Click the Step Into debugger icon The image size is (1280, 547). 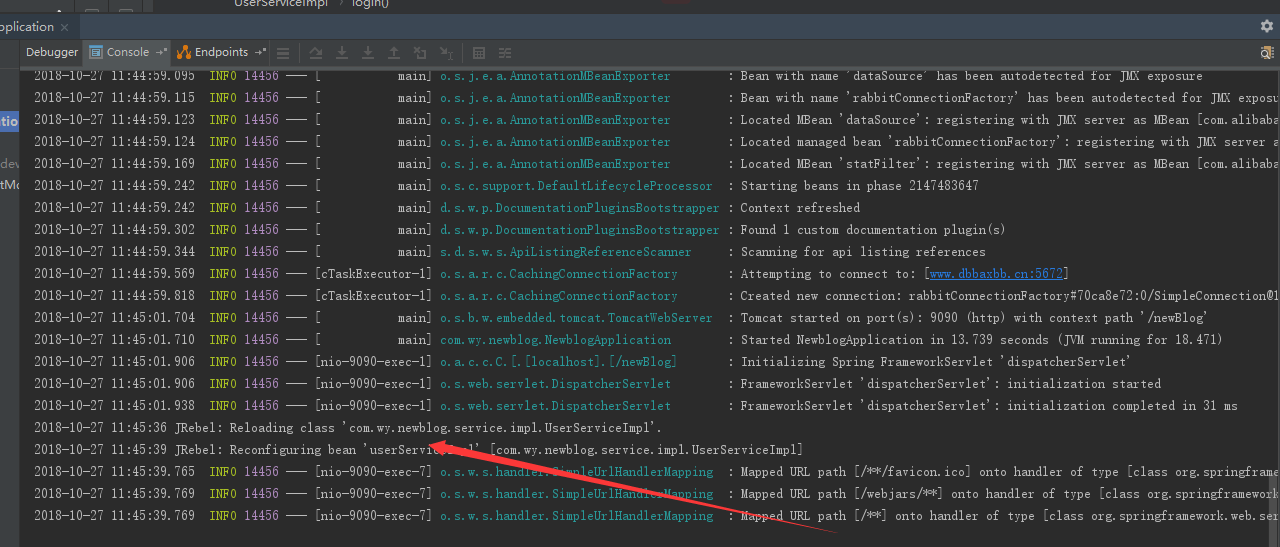click(342, 52)
